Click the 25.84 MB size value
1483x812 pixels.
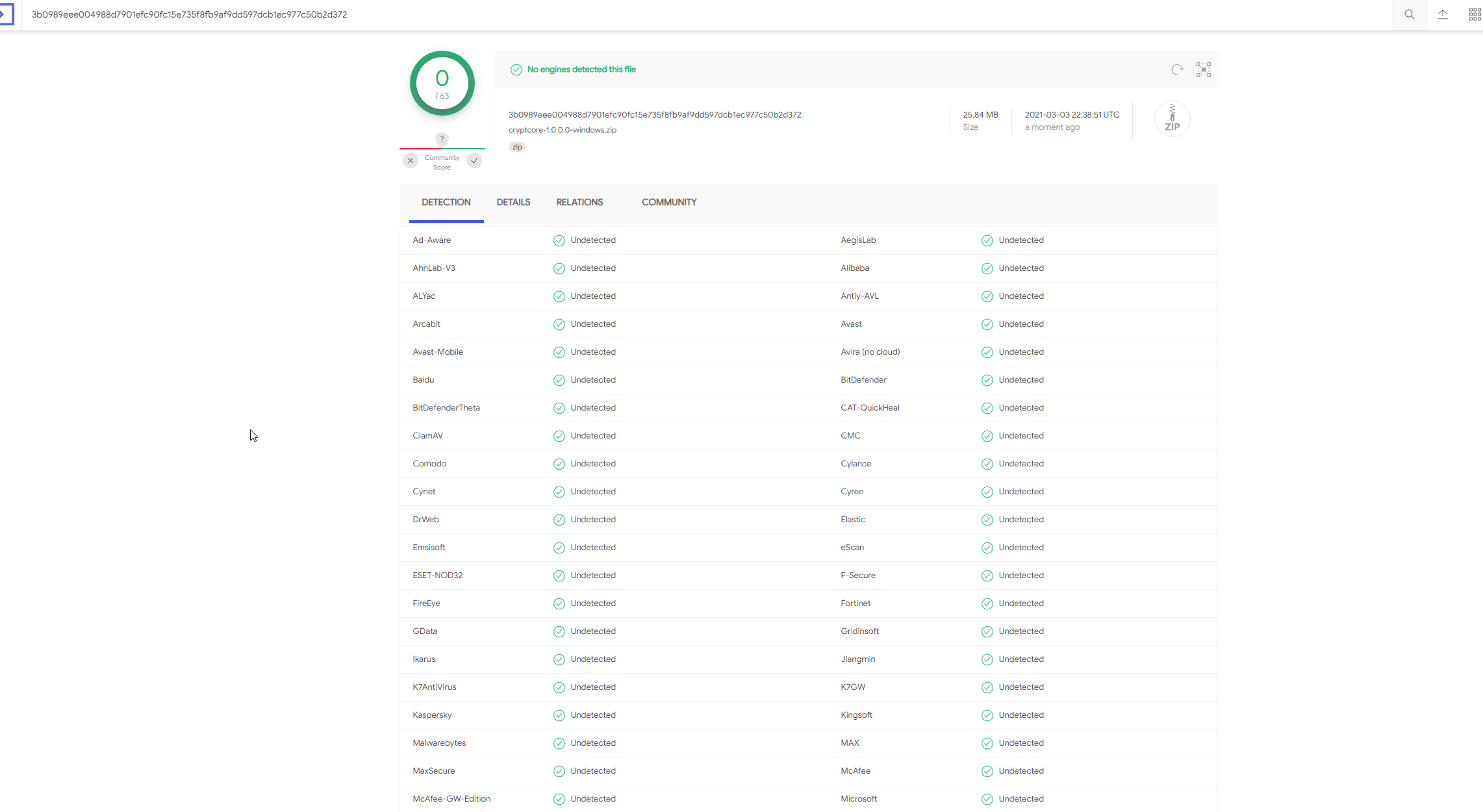click(x=980, y=114)
